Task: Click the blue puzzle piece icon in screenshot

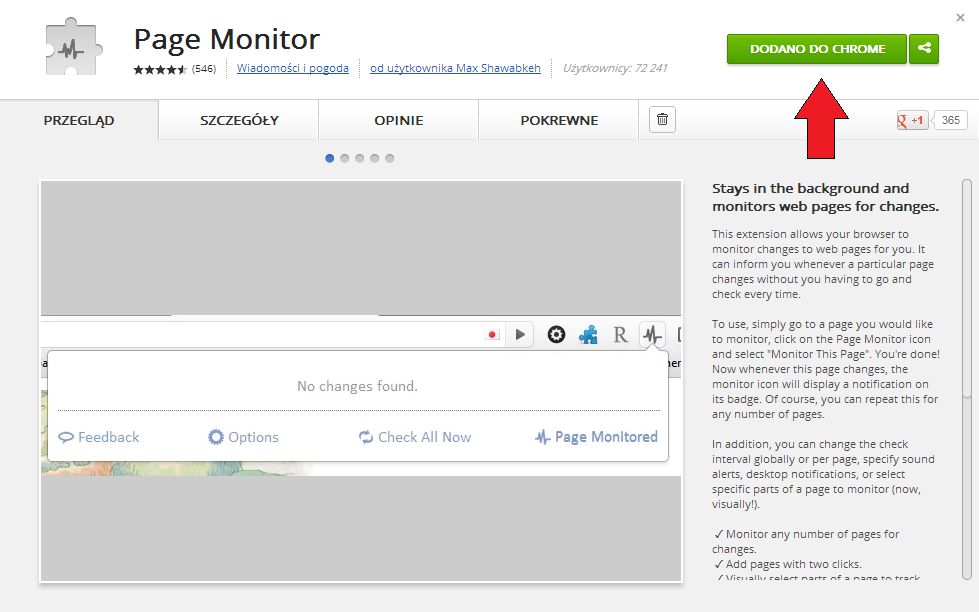Action: [x=588, y=335]
